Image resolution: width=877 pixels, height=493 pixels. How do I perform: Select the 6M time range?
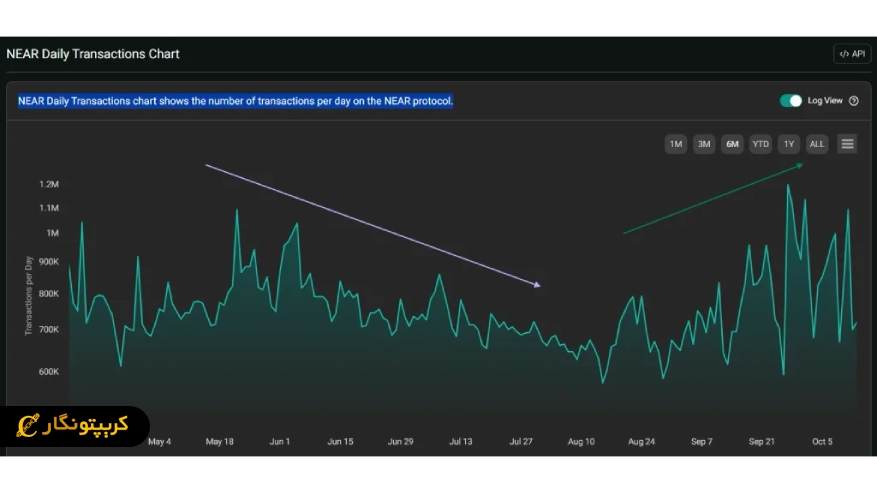coord(732,144)
